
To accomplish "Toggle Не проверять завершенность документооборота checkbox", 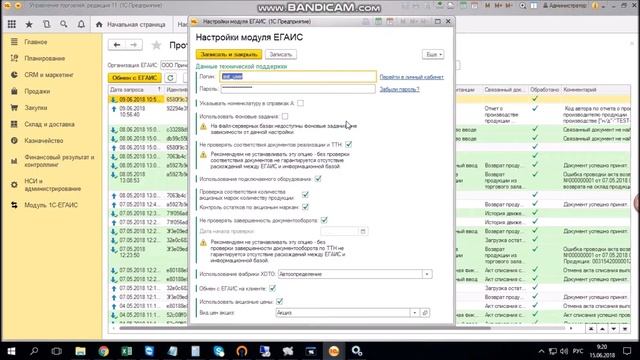I will coord(324,220).
